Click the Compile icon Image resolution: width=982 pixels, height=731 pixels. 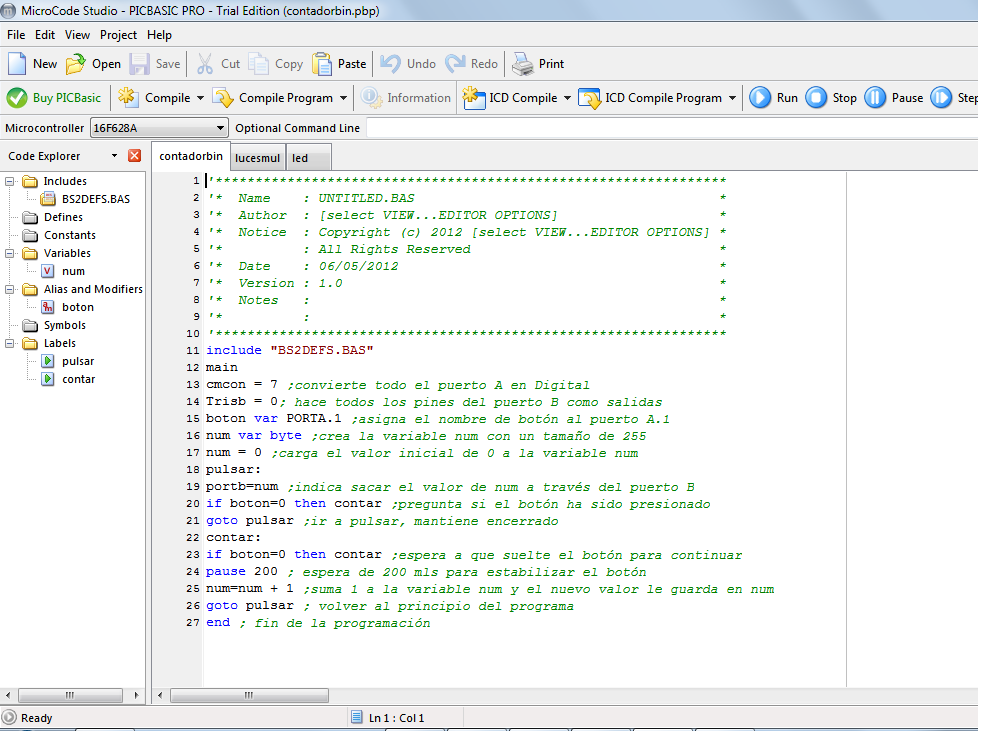click(128, 98)
